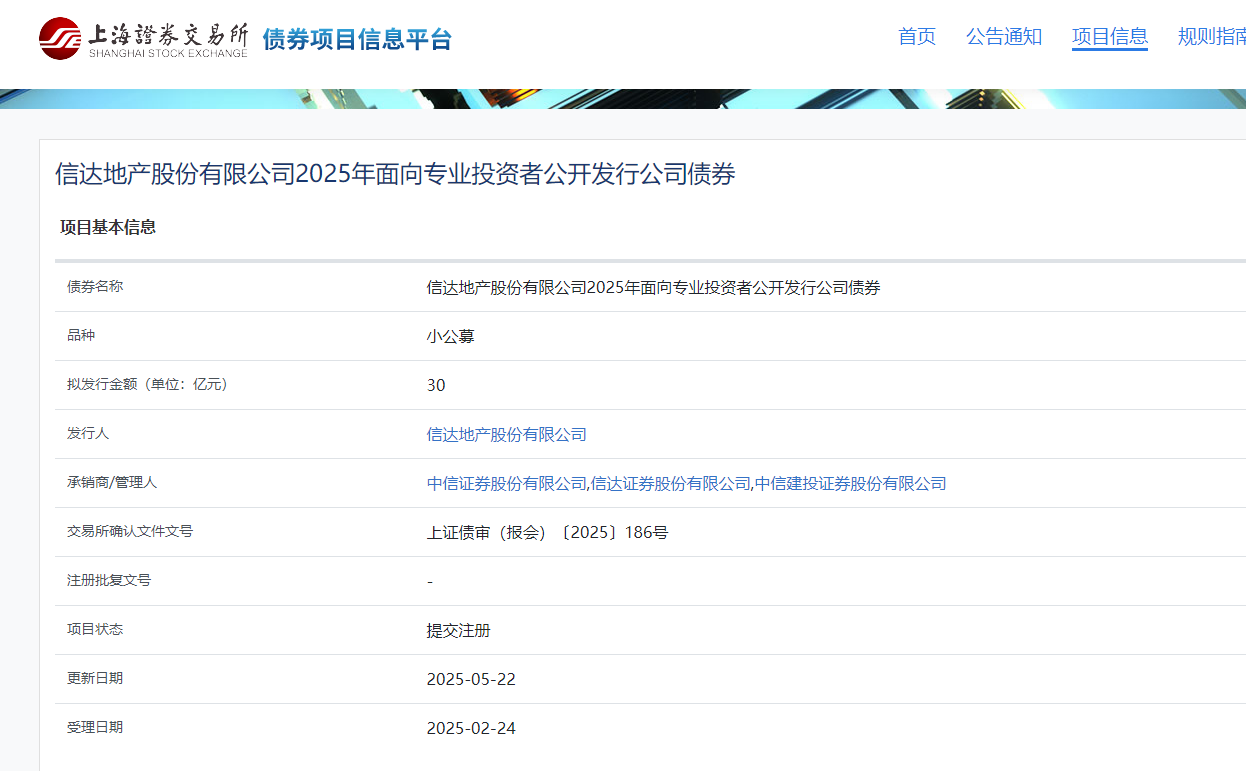
Task: Click the large bond project page heading
Action: (395, 174)
